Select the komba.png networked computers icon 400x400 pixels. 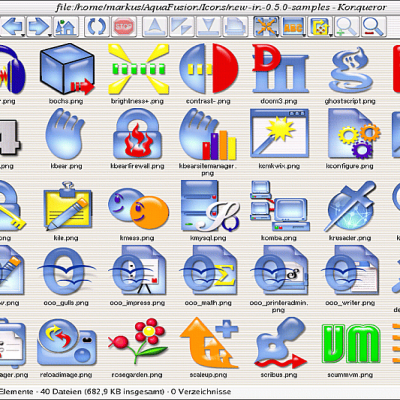(280, 206)
